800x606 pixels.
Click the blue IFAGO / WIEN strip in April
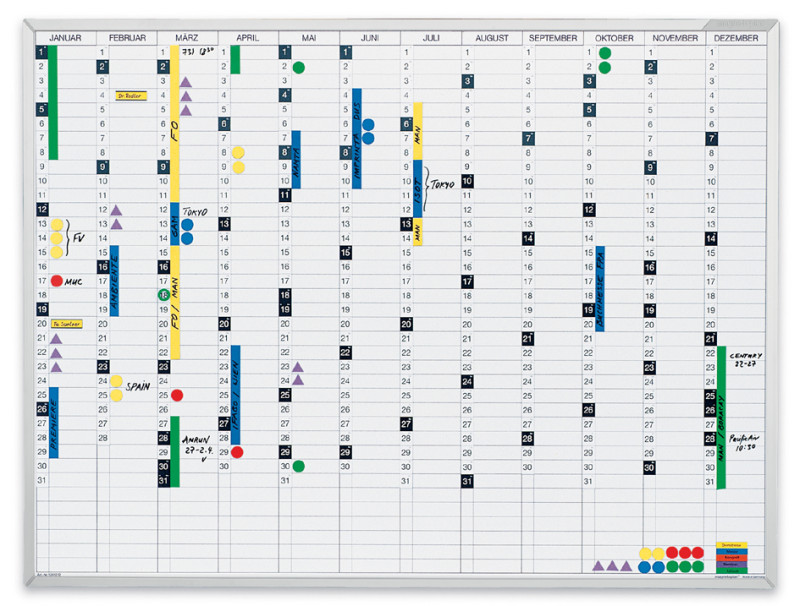coord(236,395)
